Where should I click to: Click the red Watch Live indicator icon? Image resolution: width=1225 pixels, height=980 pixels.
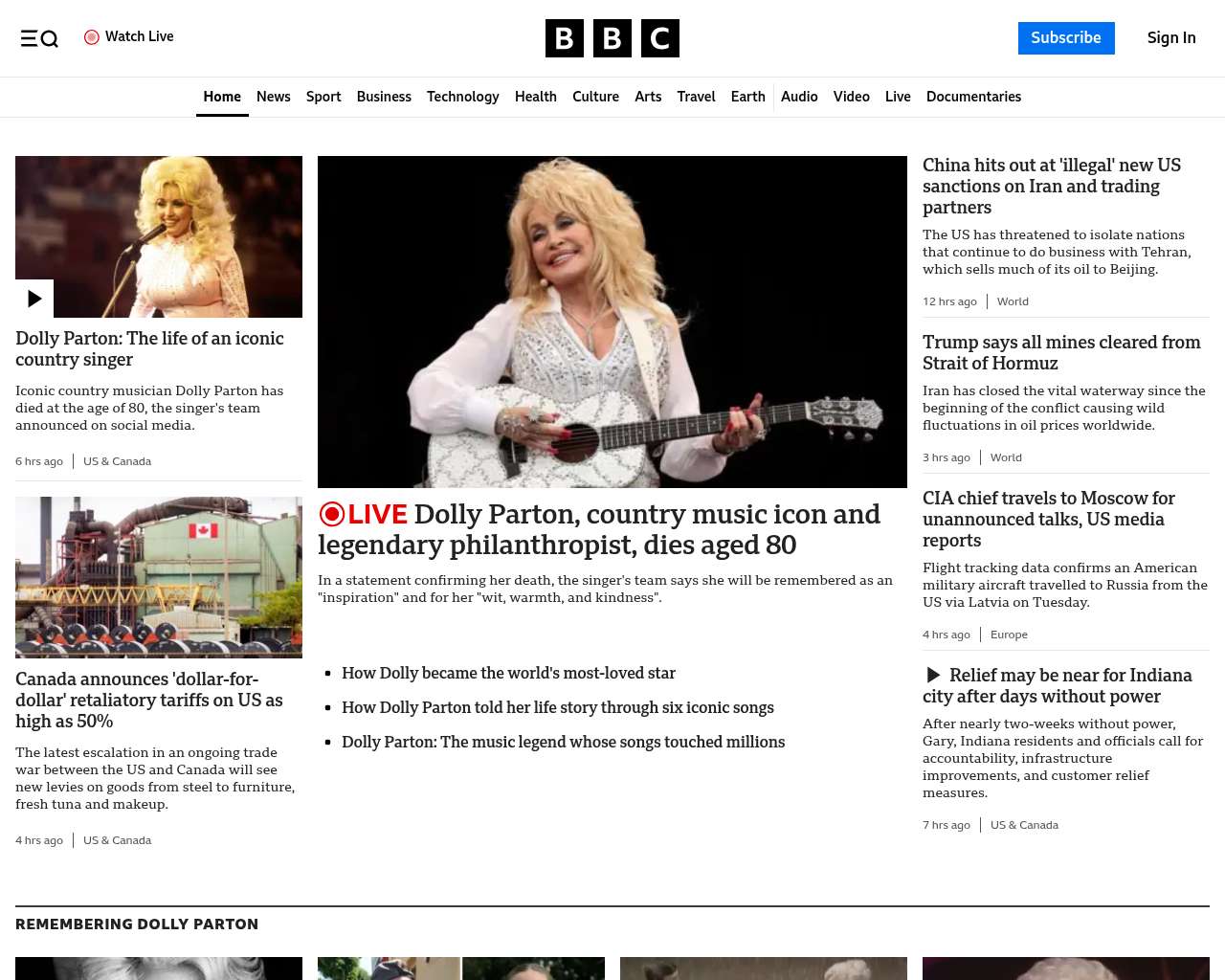[92, 37]
